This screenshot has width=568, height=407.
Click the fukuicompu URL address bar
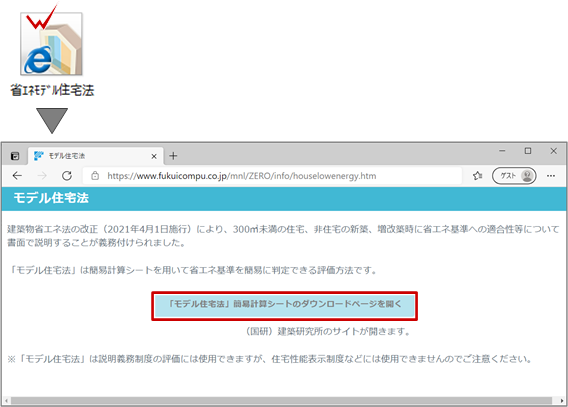point(273,176)
